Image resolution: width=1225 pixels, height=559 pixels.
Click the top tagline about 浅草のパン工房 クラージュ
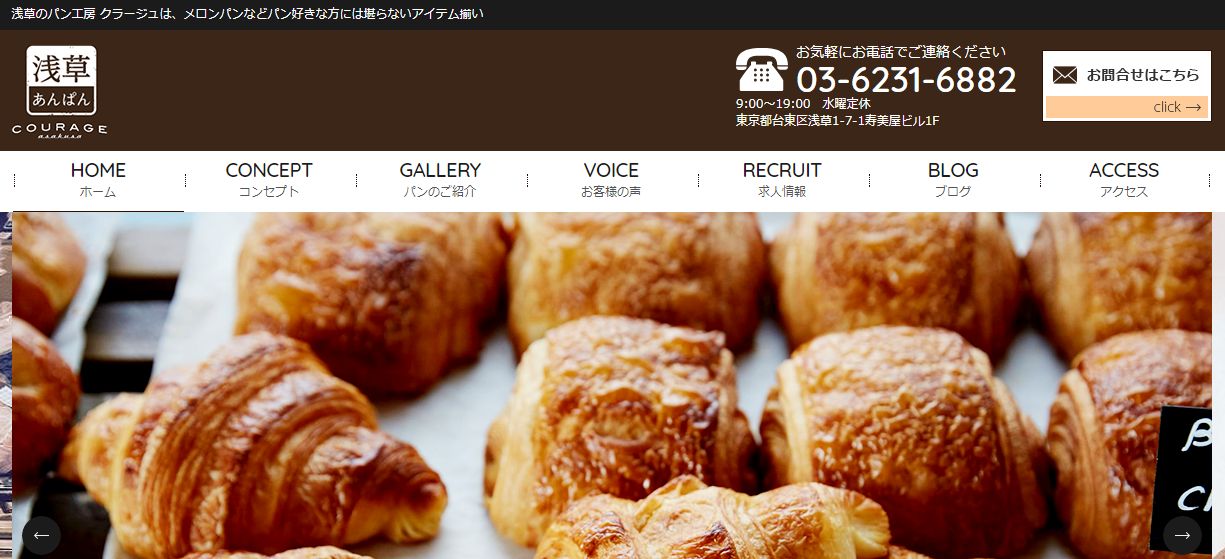[x=247, y=14]
